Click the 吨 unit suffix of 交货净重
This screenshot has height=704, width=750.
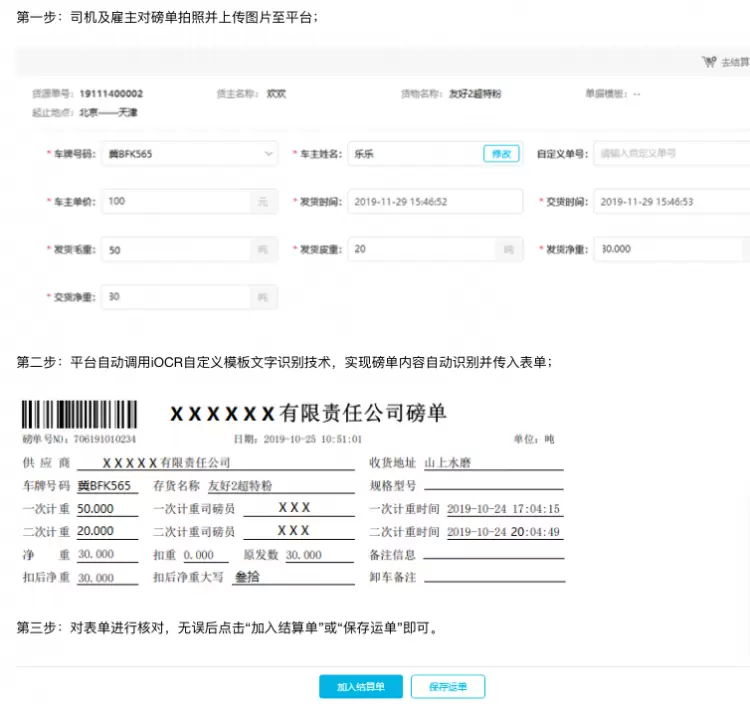pos(263,297)
